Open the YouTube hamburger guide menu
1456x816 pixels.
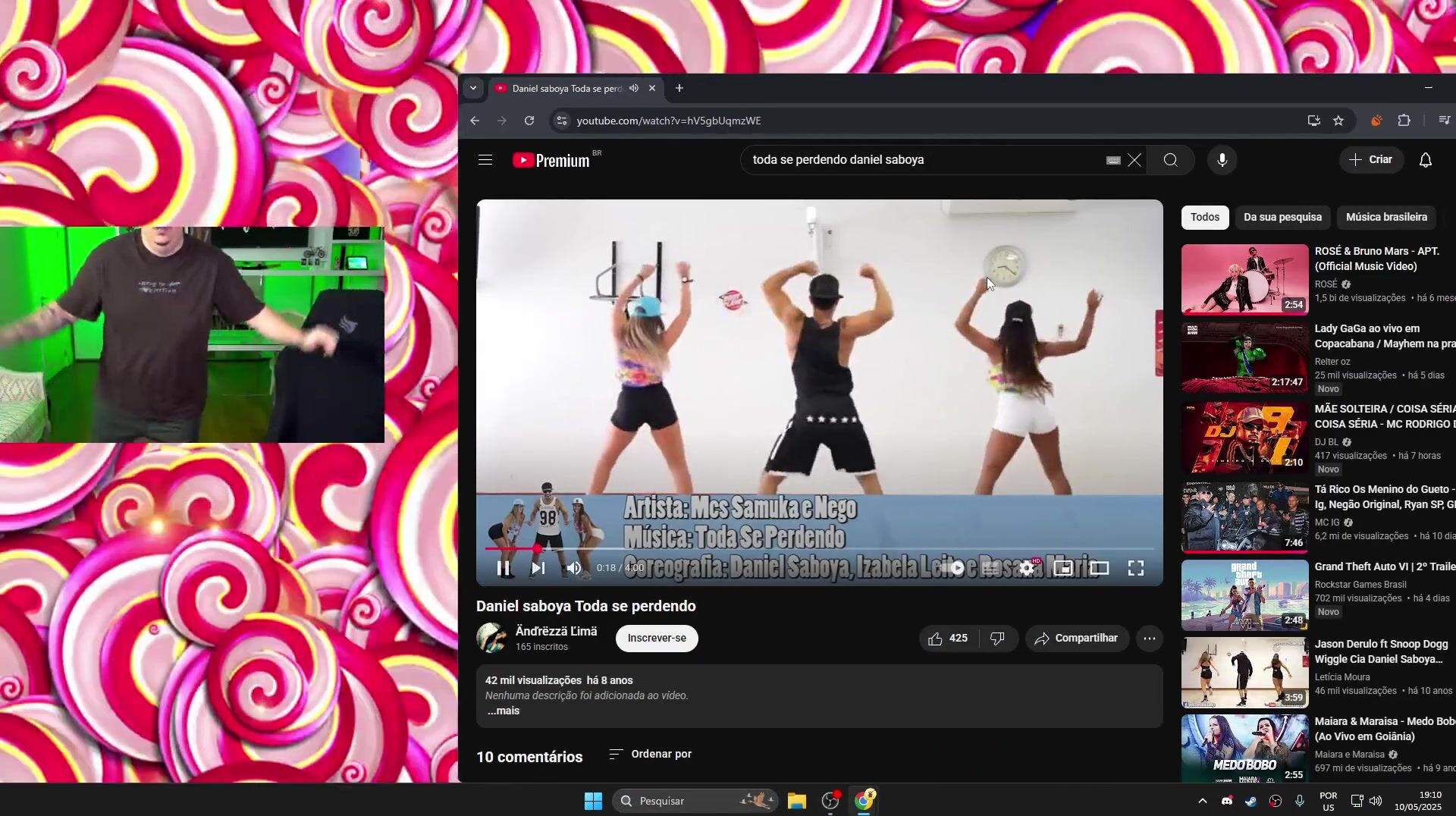pos(485,160)
